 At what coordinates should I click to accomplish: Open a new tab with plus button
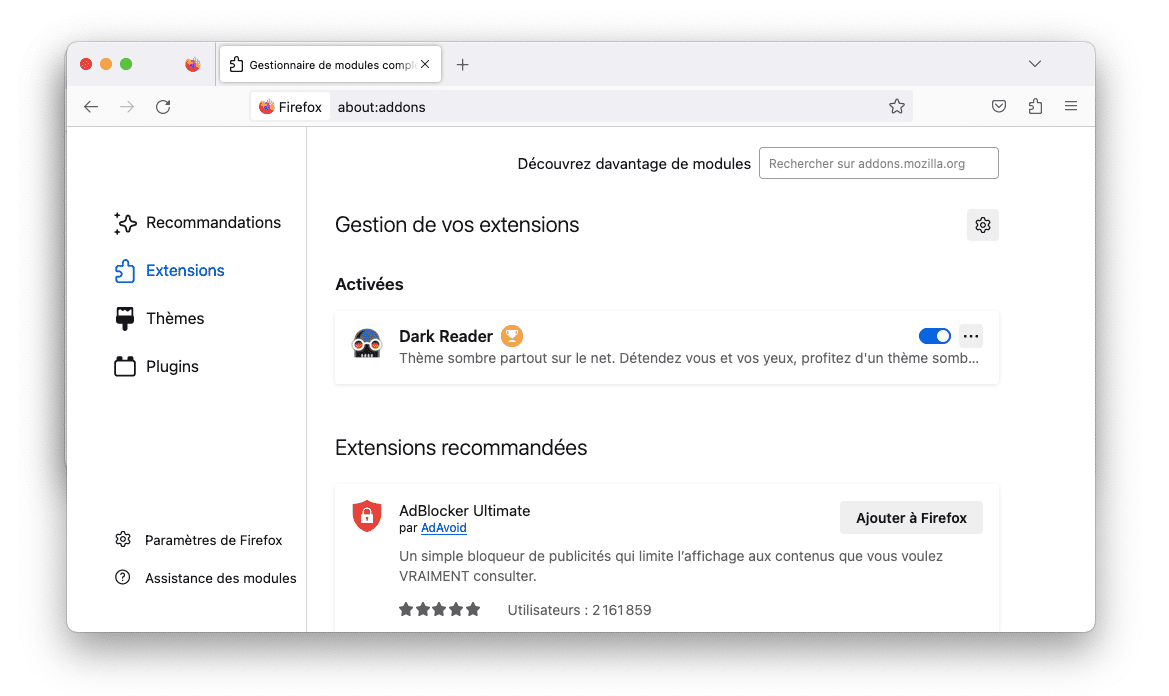point(462,65)
